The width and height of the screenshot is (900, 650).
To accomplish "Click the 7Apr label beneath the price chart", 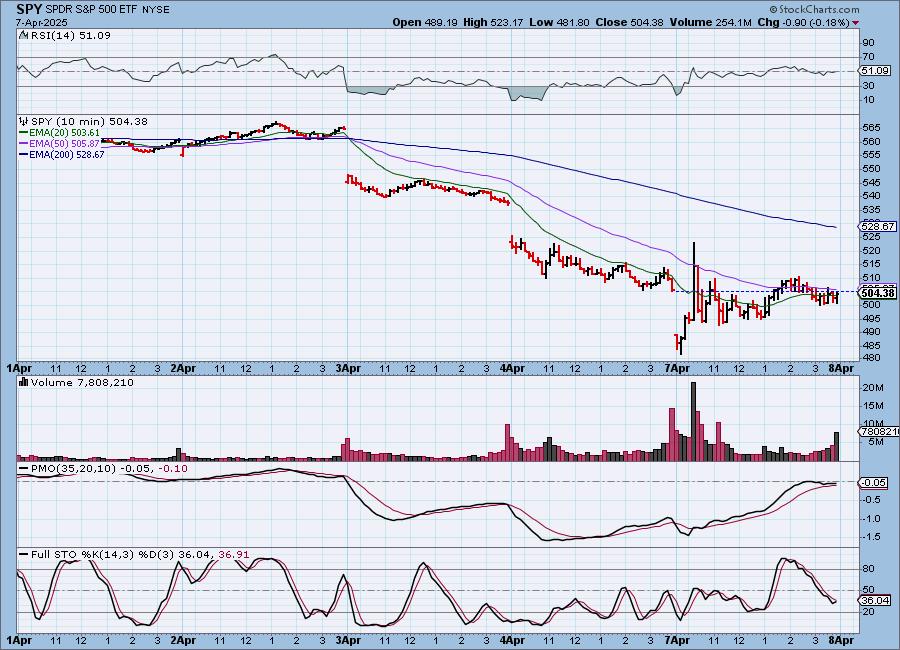I will 677,369.
